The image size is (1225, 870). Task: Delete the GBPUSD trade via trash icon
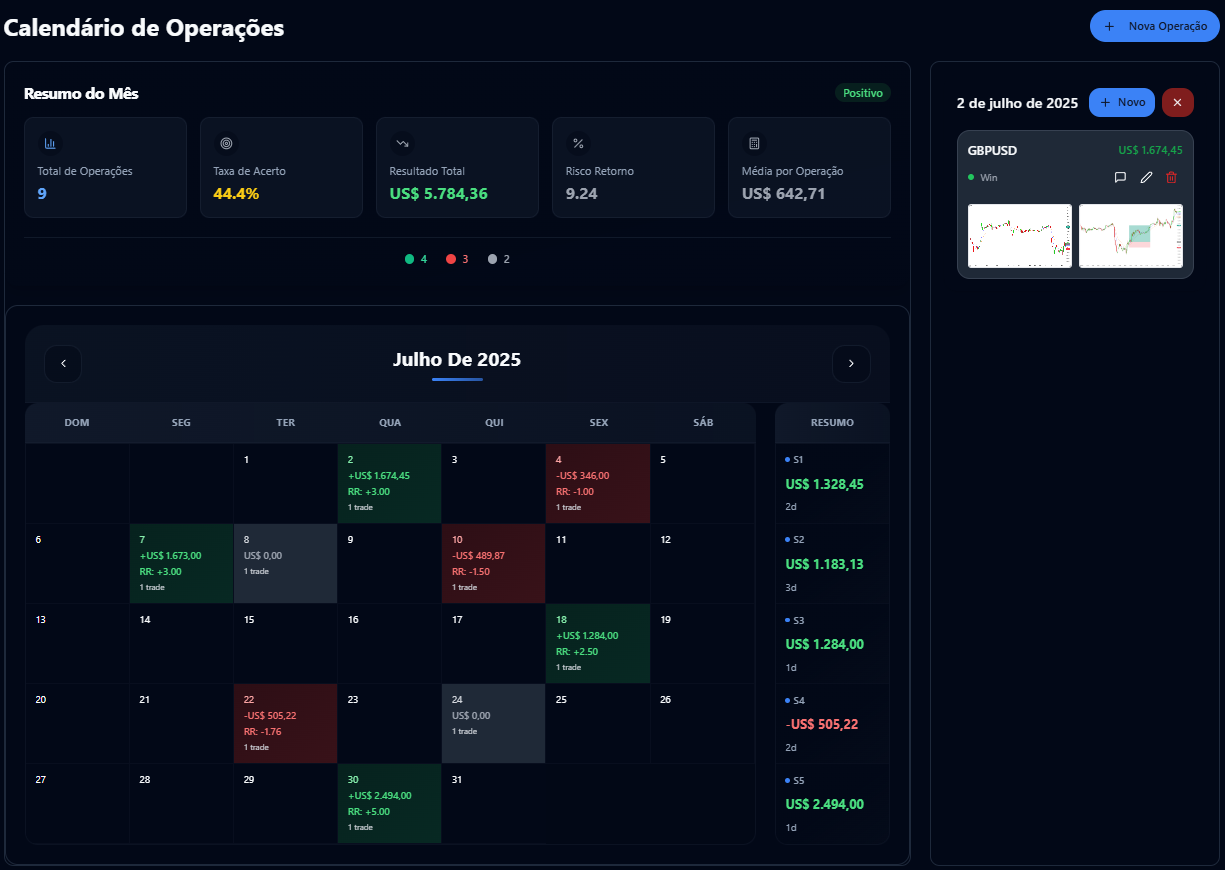[1171, 177]
